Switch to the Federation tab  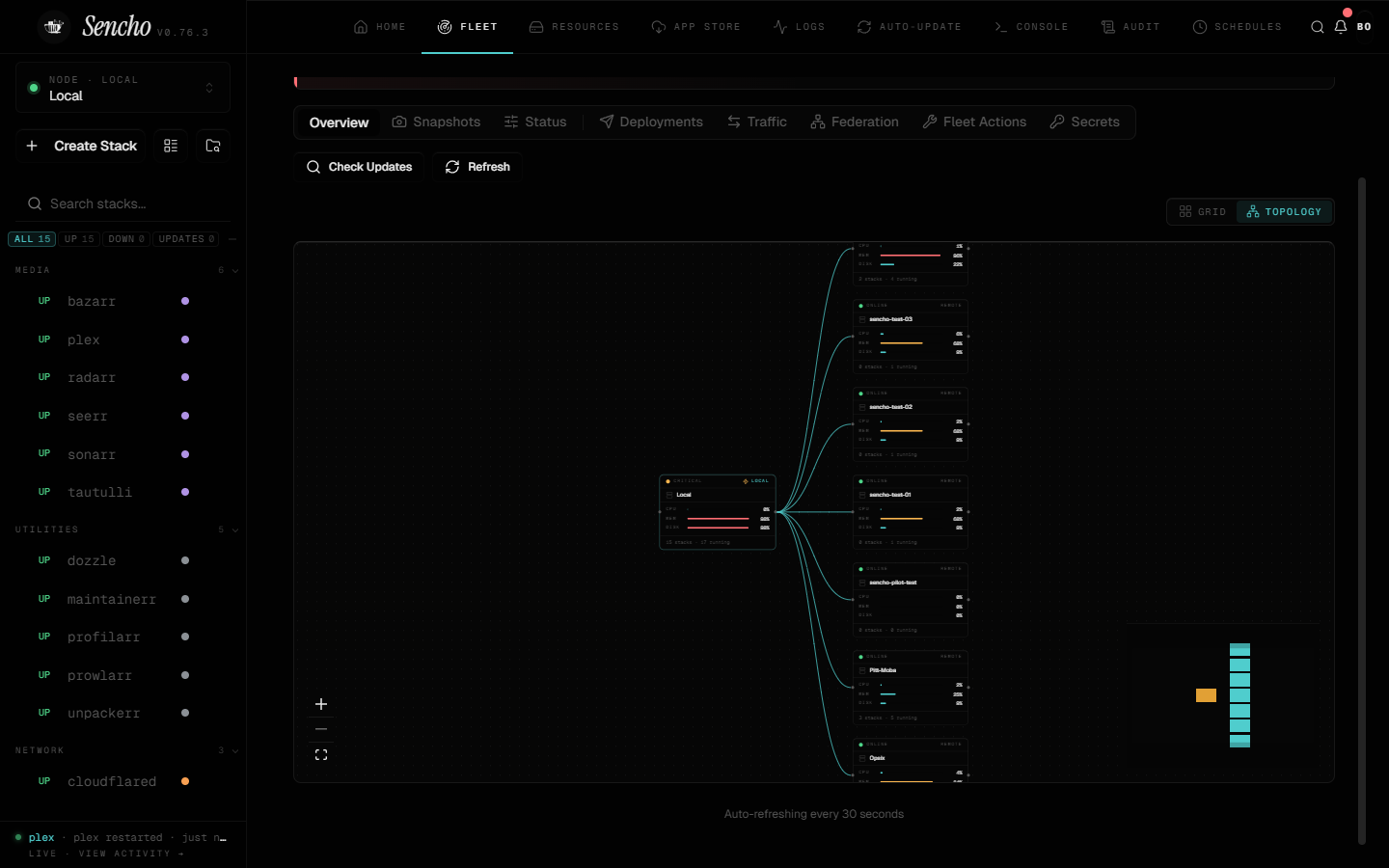(x=855, y=122)
